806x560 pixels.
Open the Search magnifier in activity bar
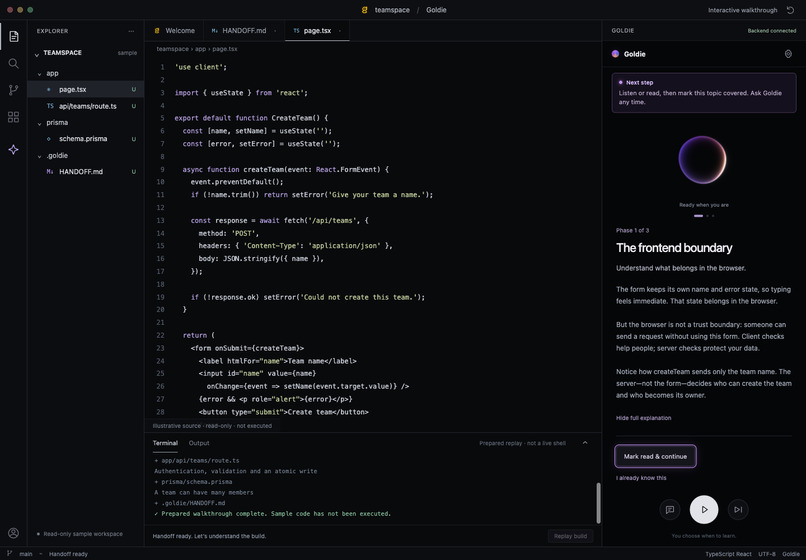tap(14, 63)
